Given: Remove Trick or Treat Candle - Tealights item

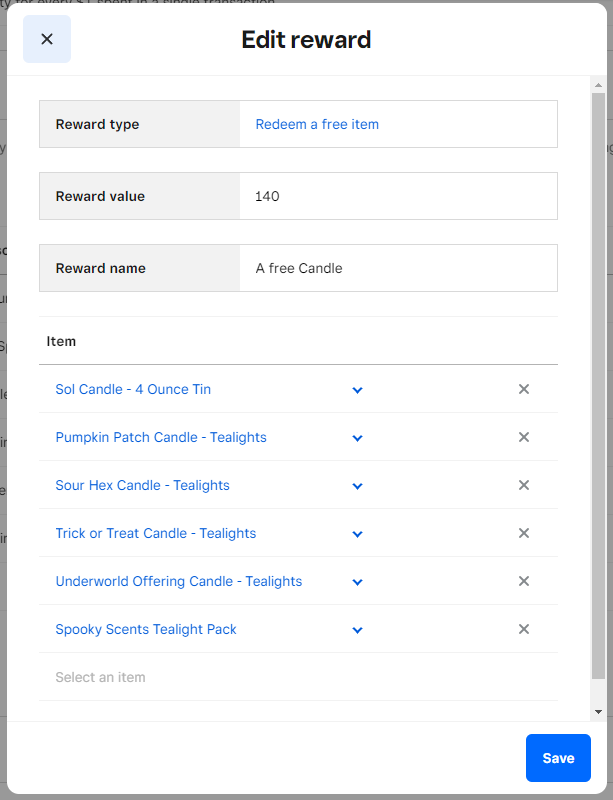Looking at the screenshot, I should tap(523, 533).
